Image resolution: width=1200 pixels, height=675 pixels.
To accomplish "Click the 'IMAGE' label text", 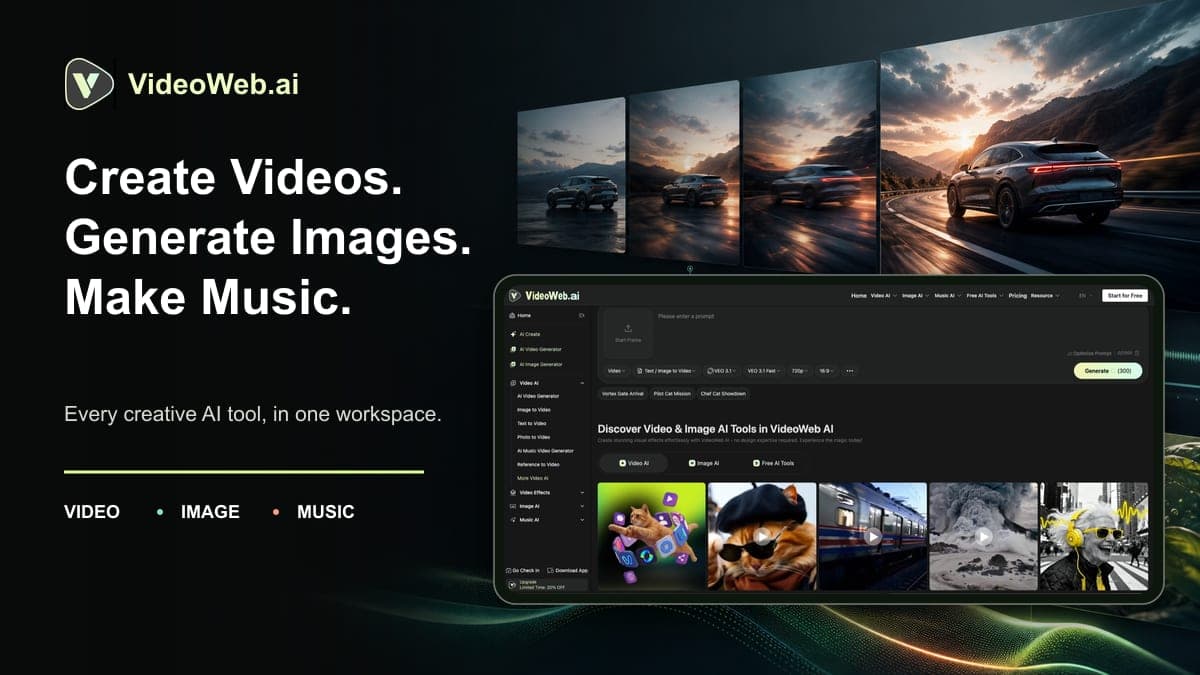I will click(x=210, y=512).
